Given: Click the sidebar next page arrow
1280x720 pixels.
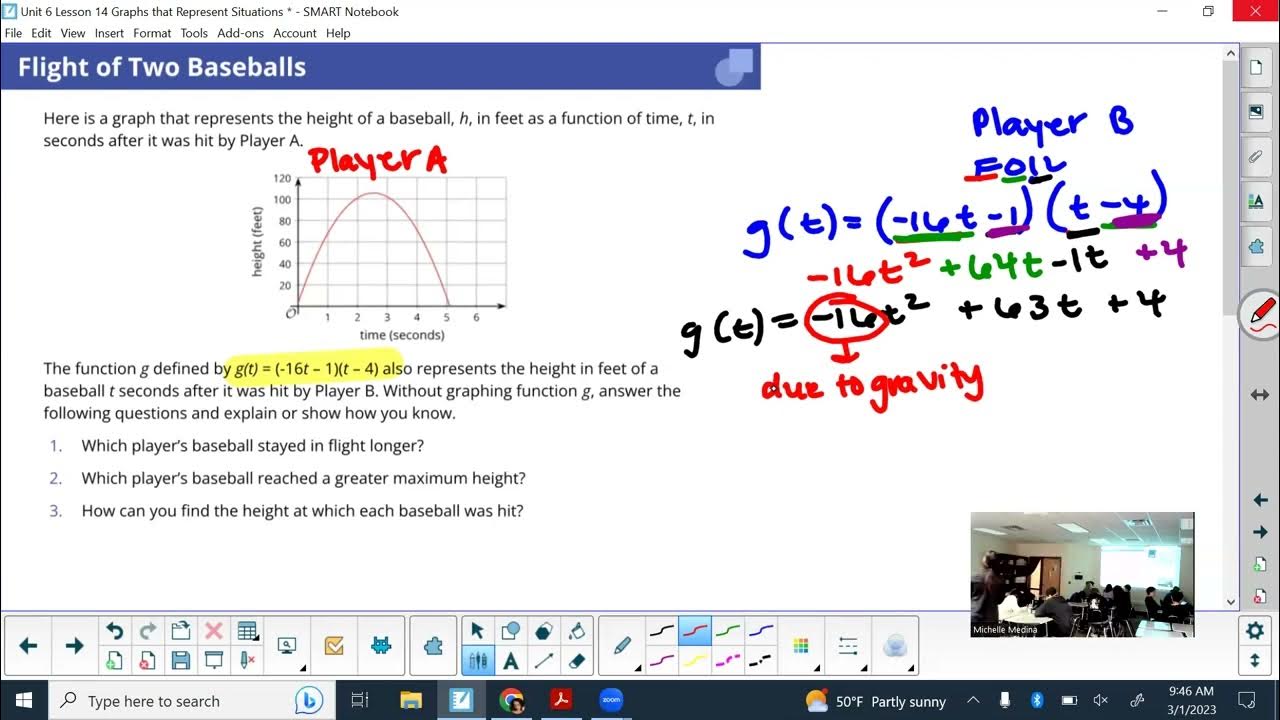Looking at the screenshot, I should 1260,532.
